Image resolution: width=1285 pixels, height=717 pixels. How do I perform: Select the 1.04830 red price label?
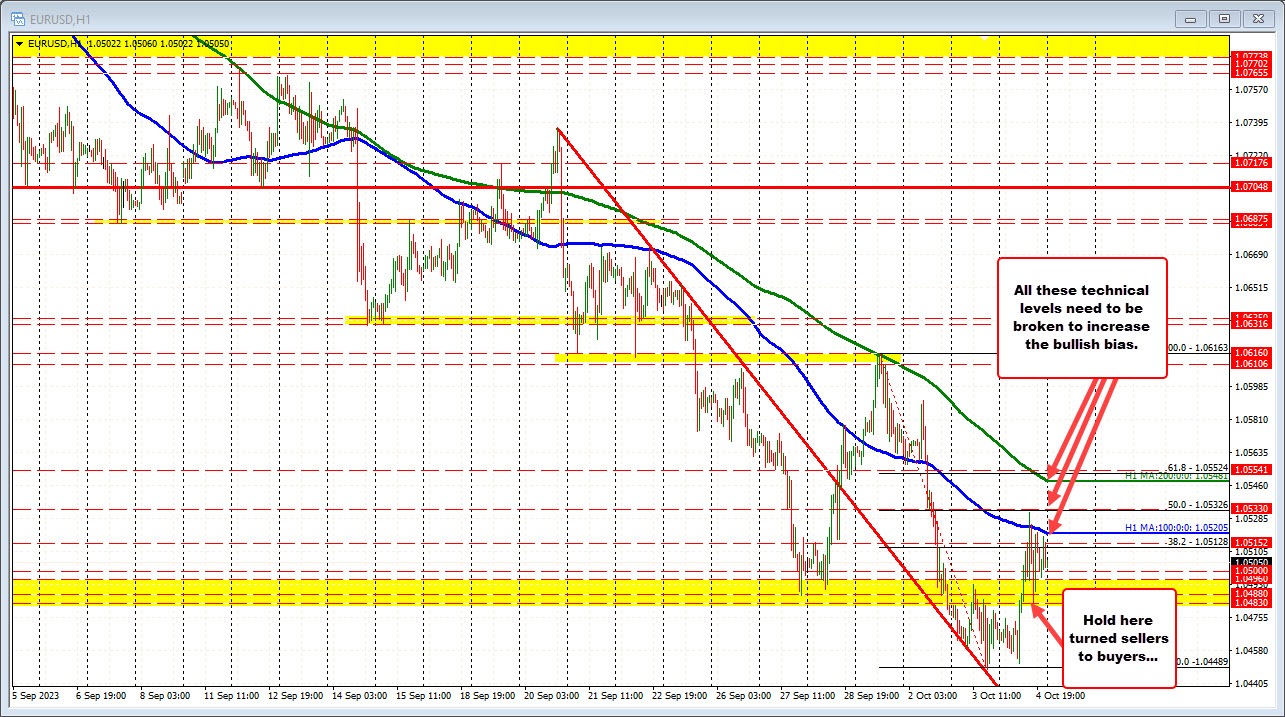[1251, 602]
